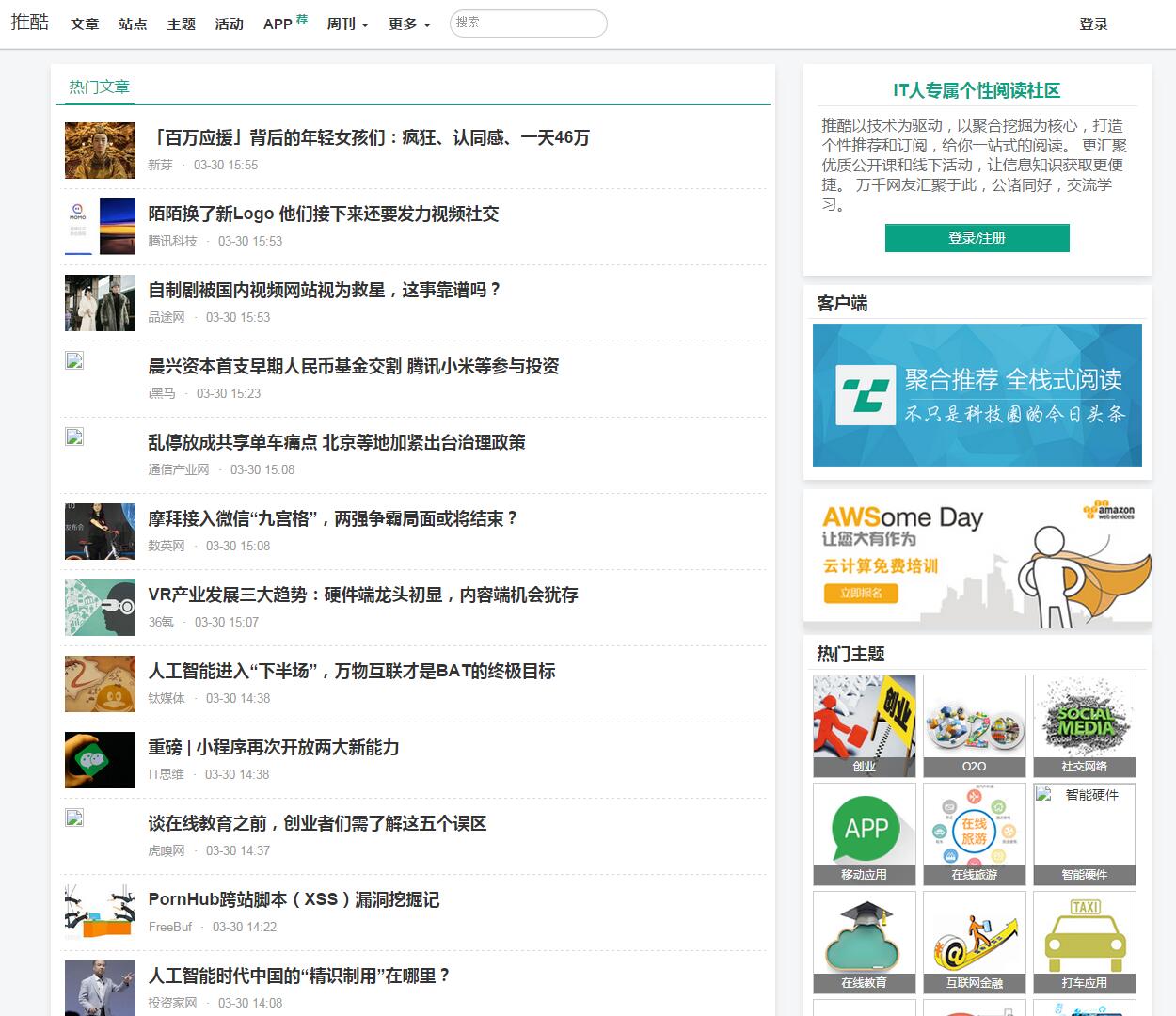This screenshot has height=1016, width=1176.
Task: Open article 摩拜接入微信“九宫格”
Action: [333, 518]
